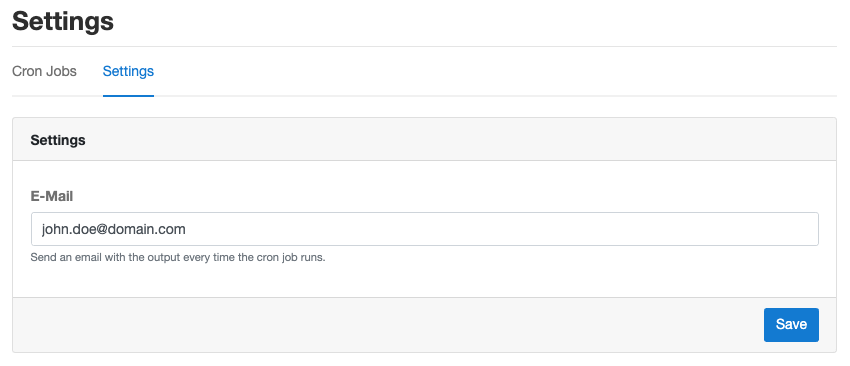The image size is (850, 366).
Task: Select the Settings tab
Action: click(x=128, y=71)
